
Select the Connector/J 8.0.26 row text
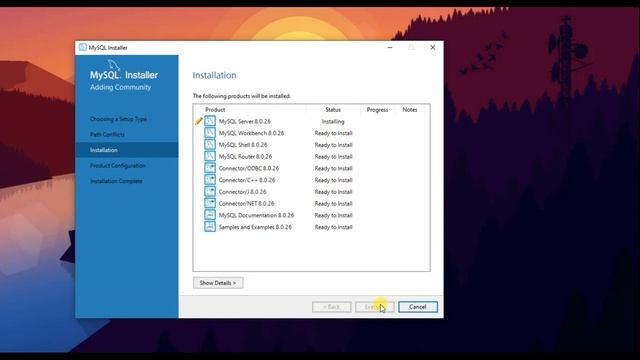pos(242,192)
